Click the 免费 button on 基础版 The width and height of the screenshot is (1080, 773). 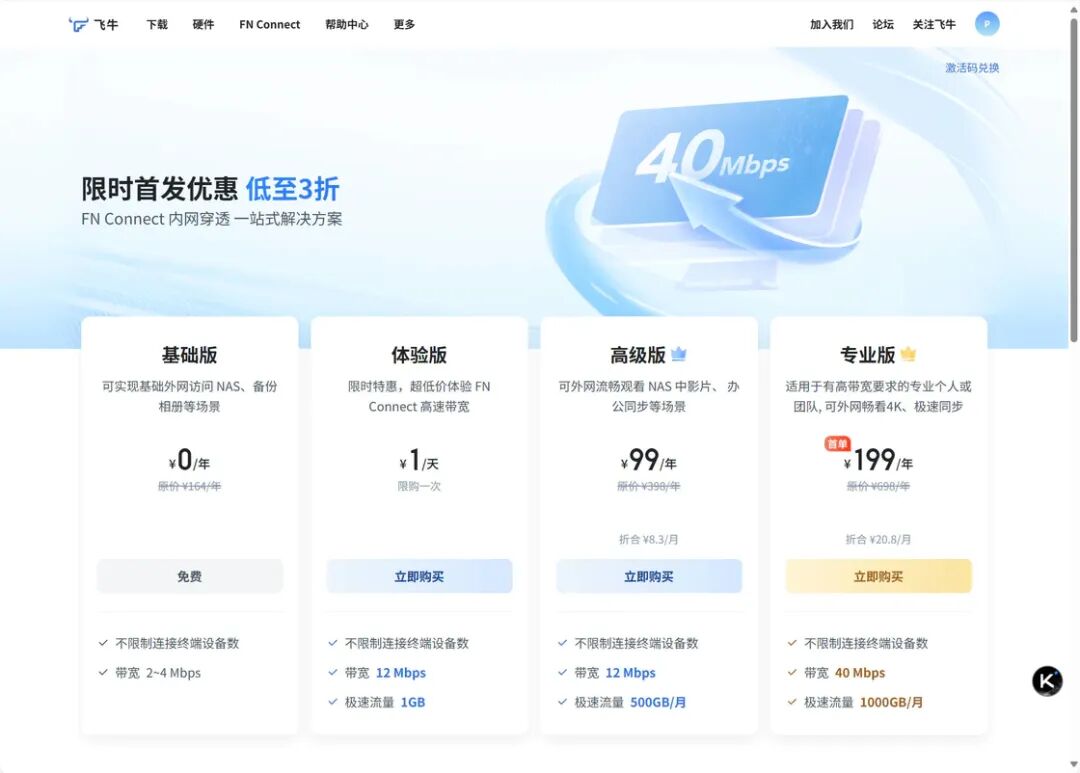(189, 576)
